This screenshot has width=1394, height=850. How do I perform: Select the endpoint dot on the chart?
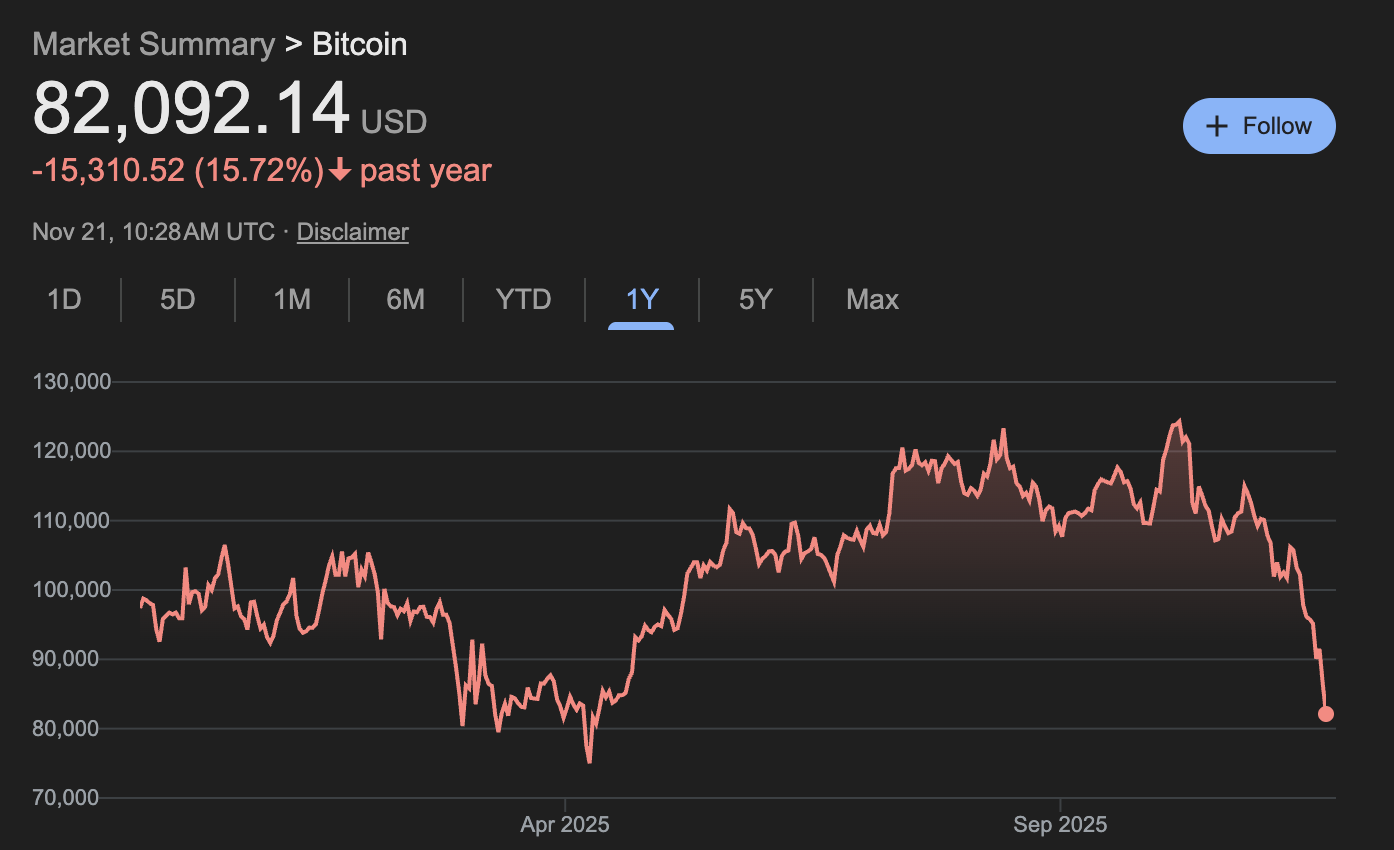click(x=1325, y=713)
